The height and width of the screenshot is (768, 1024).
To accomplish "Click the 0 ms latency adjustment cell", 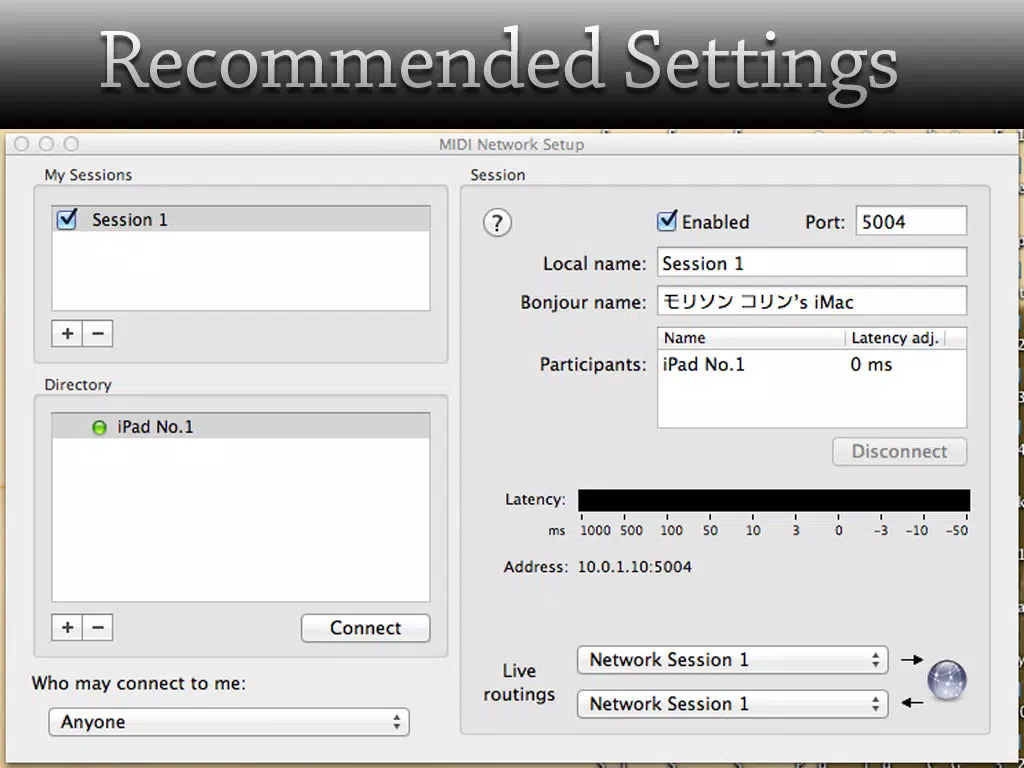I will [x=871, y=364].
